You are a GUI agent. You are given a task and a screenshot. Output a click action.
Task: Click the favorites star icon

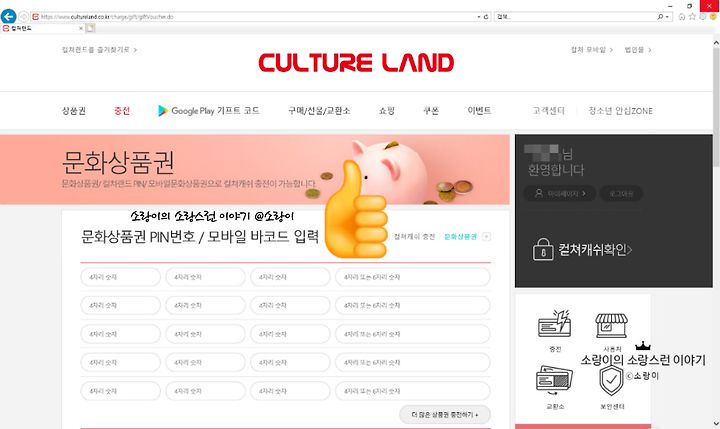(x=692, y=17)
